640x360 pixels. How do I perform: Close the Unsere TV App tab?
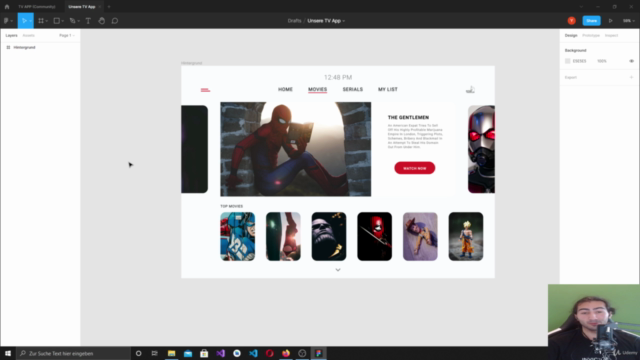click(100, 7)
